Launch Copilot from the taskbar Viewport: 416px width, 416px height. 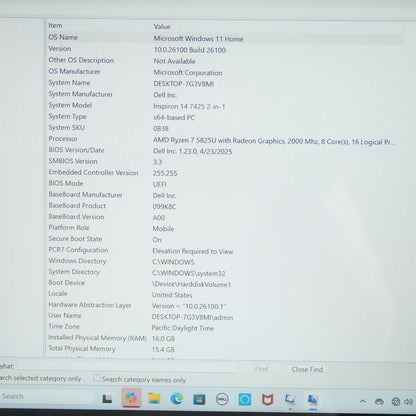[131, 398]
